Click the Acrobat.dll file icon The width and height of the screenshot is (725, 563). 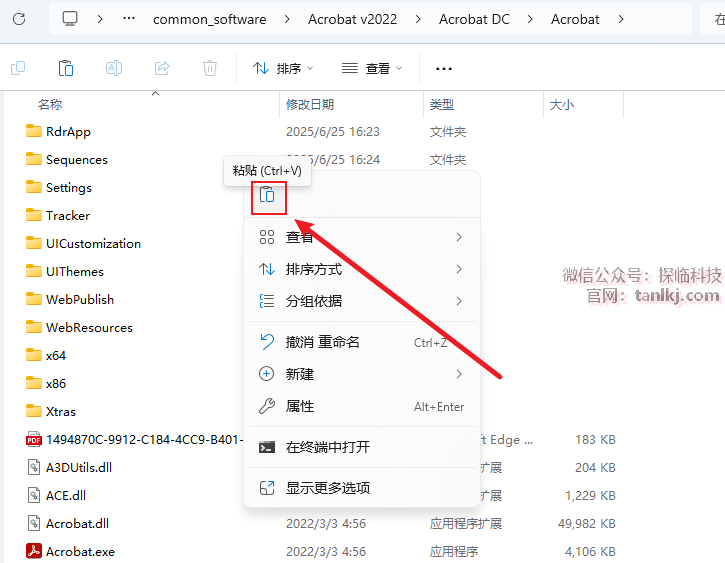(x=33, y=523)
